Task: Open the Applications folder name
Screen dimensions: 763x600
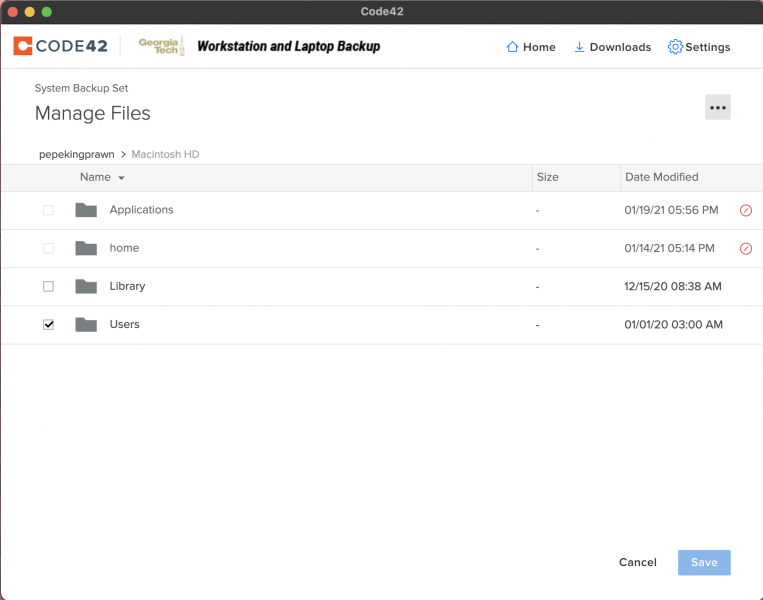Action: [x=141, y=210]
